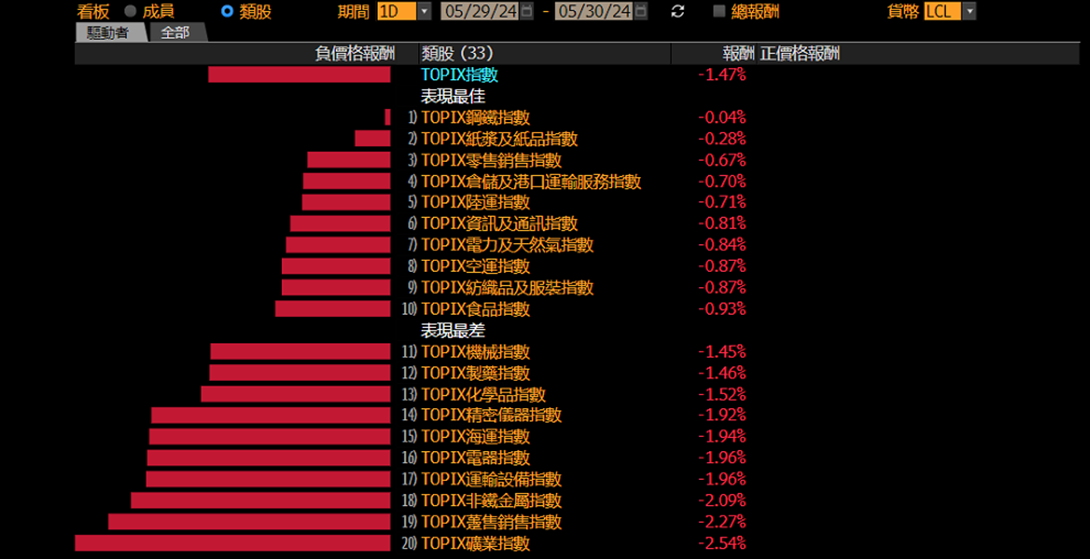1090x559 pixels.
Task: Click the 類股 (33) column header
Action: tap(457, 54)
